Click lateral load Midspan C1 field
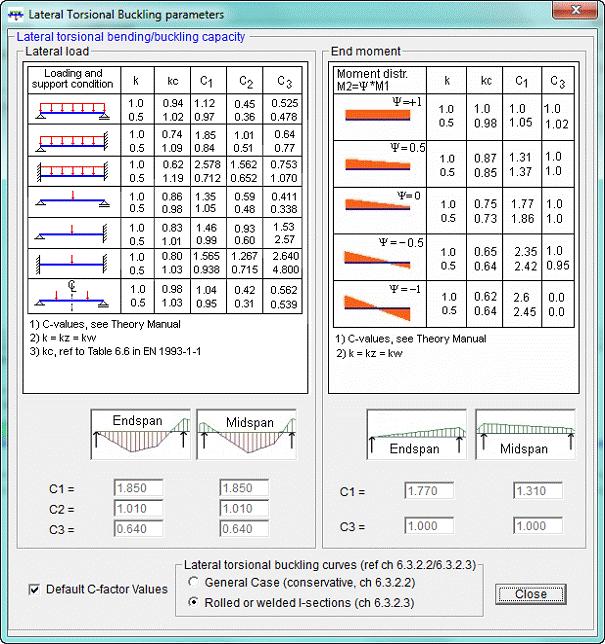This screenshot has width=605, height=644. pos(244,488)
